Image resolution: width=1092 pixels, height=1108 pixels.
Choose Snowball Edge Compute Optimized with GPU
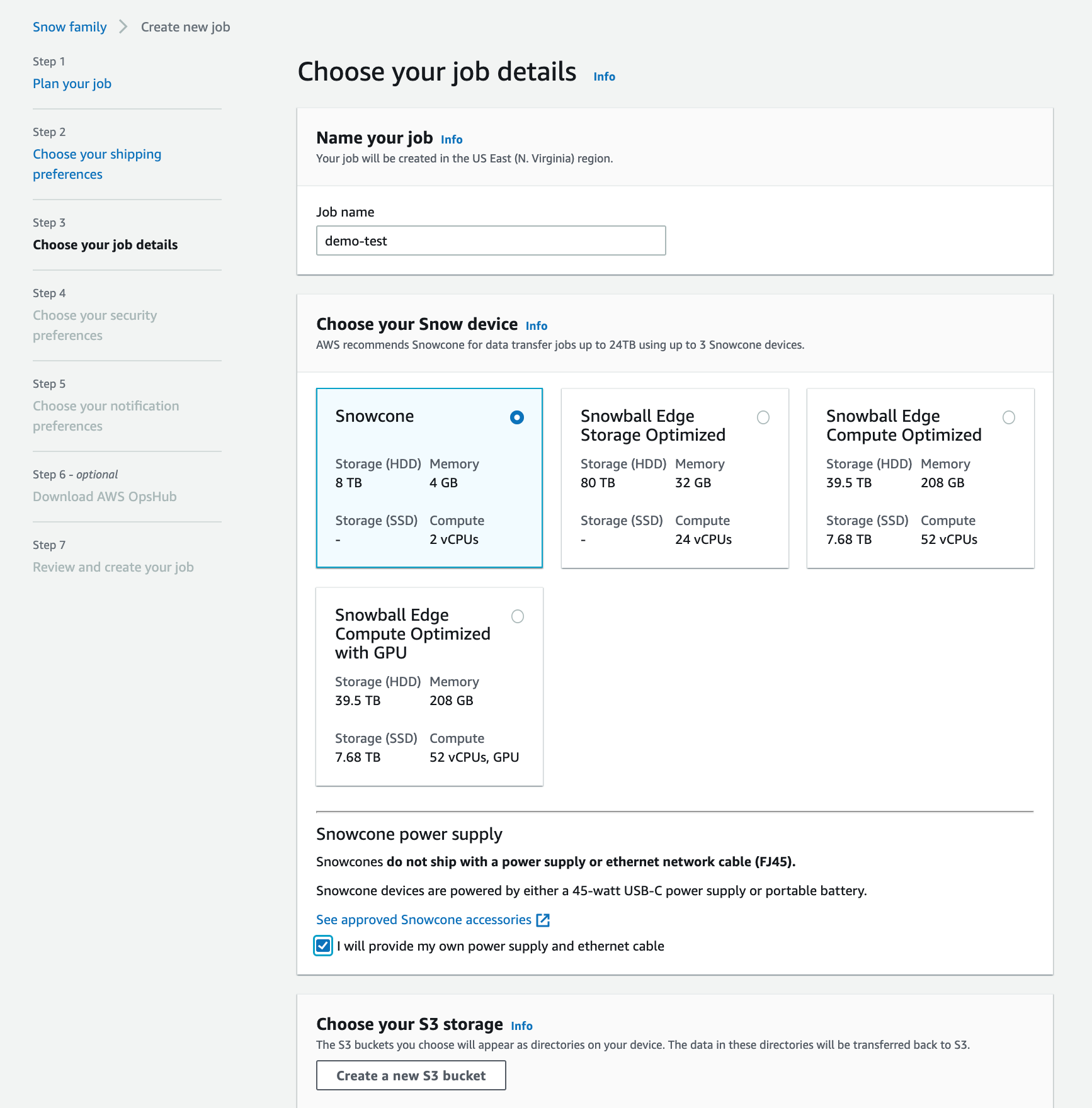coord(517,616)
